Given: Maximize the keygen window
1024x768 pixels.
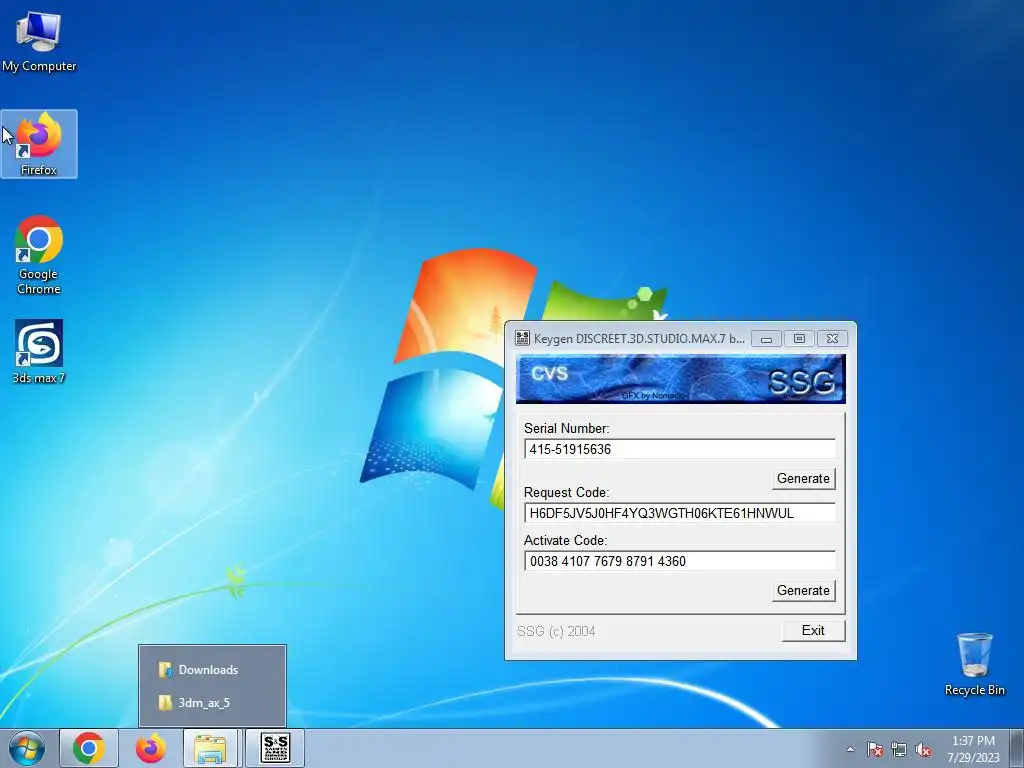Looking at the screenshot, I should (799, 338).
